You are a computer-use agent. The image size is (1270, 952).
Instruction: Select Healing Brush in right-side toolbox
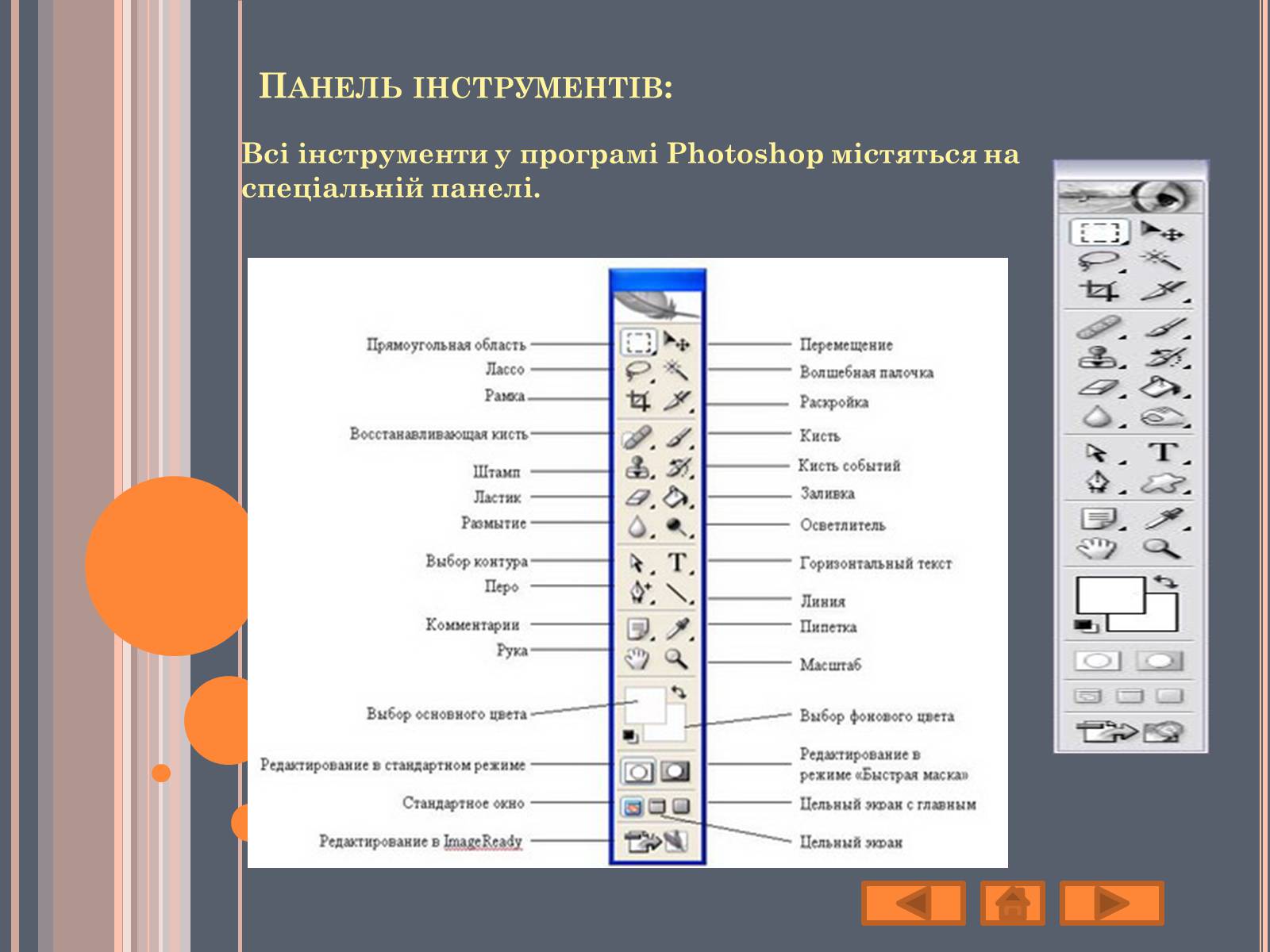(x=1100, y=328)
